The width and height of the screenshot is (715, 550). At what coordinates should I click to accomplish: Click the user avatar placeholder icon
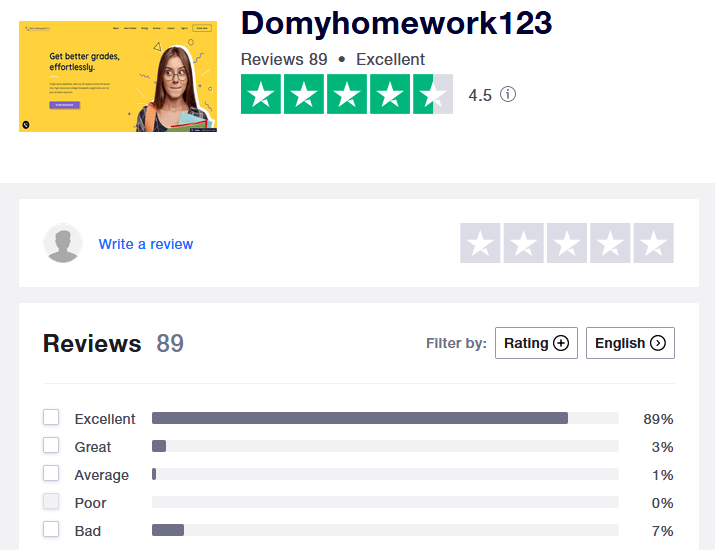(x=63, y=243)
